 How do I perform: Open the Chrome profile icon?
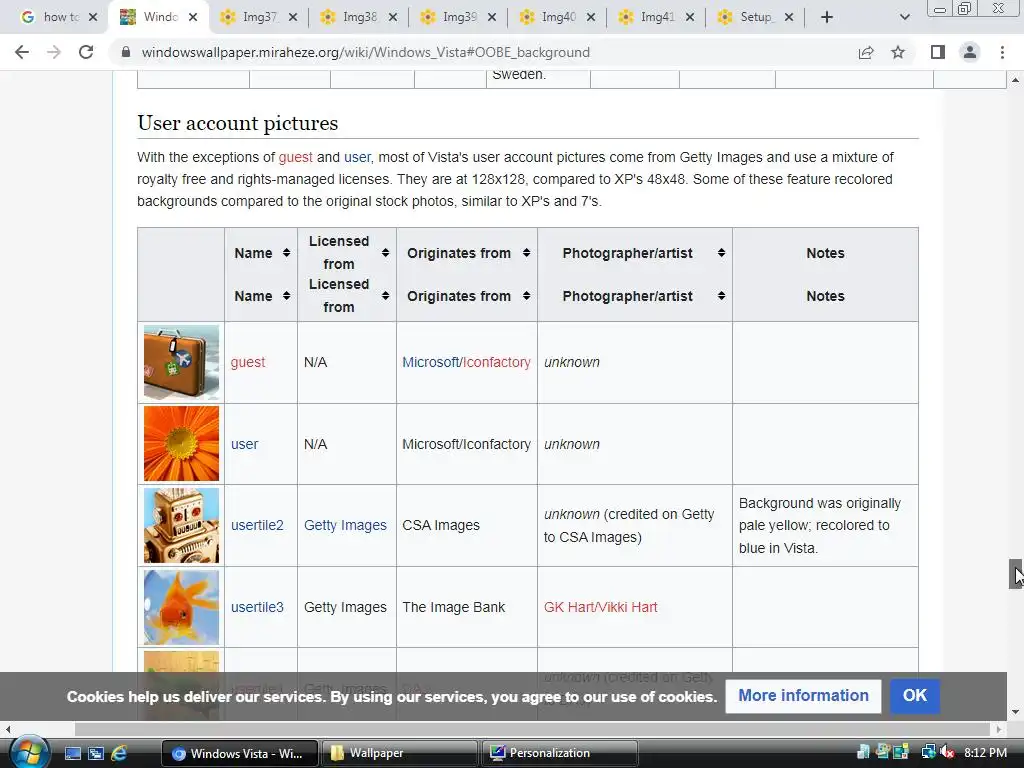tap(970, 52)
